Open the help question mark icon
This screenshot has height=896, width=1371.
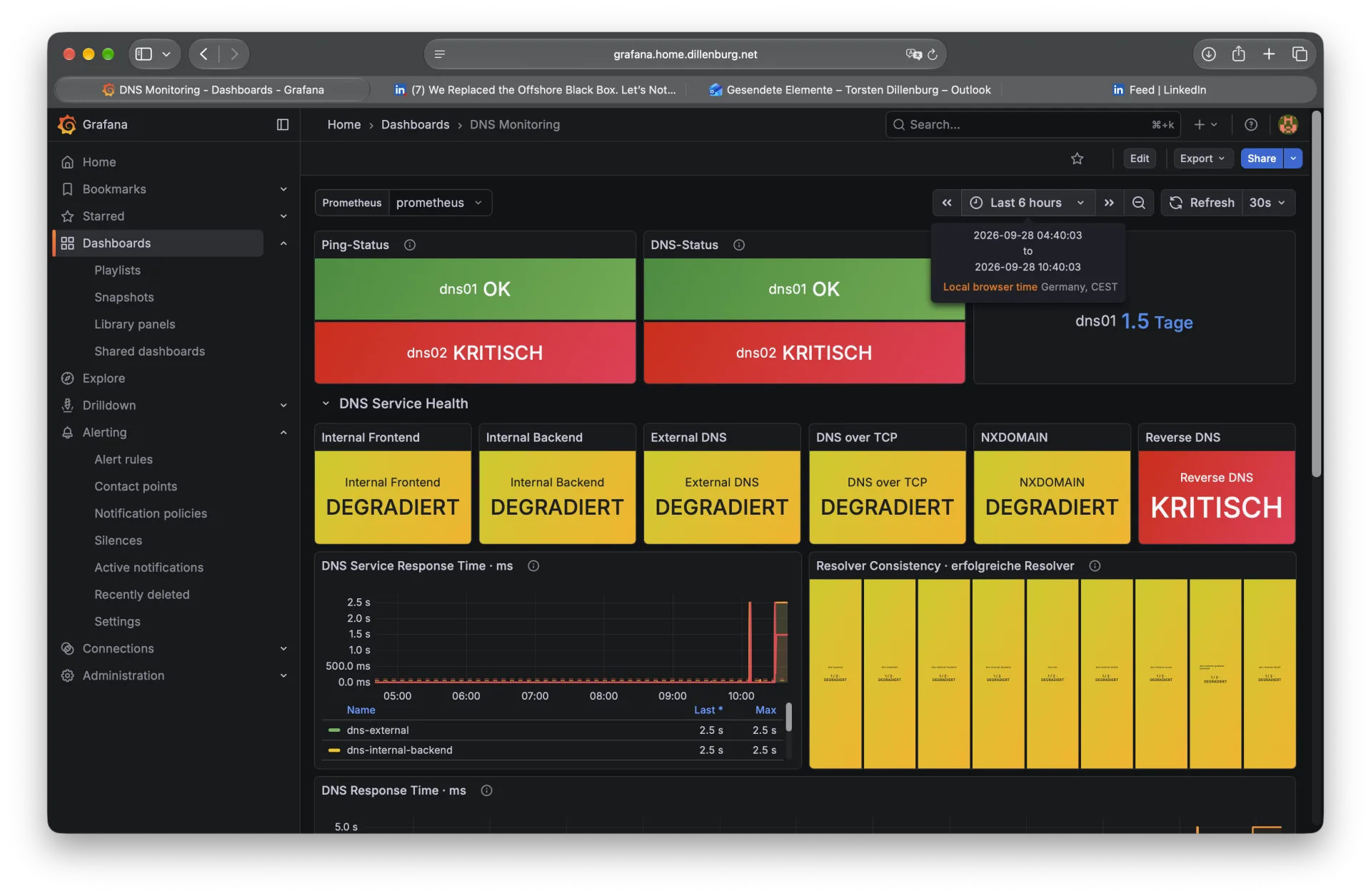(1251, 124)
